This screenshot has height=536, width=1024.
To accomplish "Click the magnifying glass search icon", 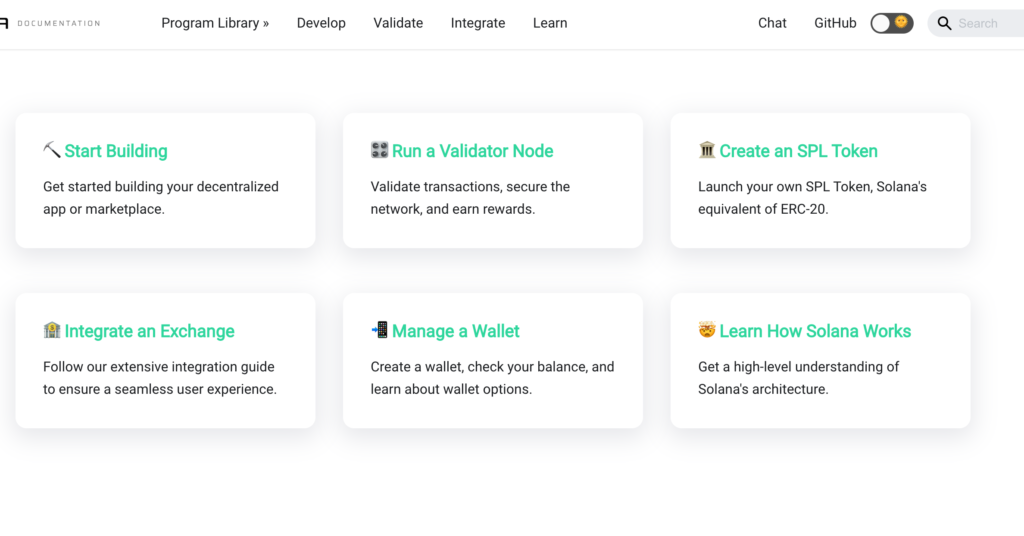I will pyautogui.click(x=944, y=24).
